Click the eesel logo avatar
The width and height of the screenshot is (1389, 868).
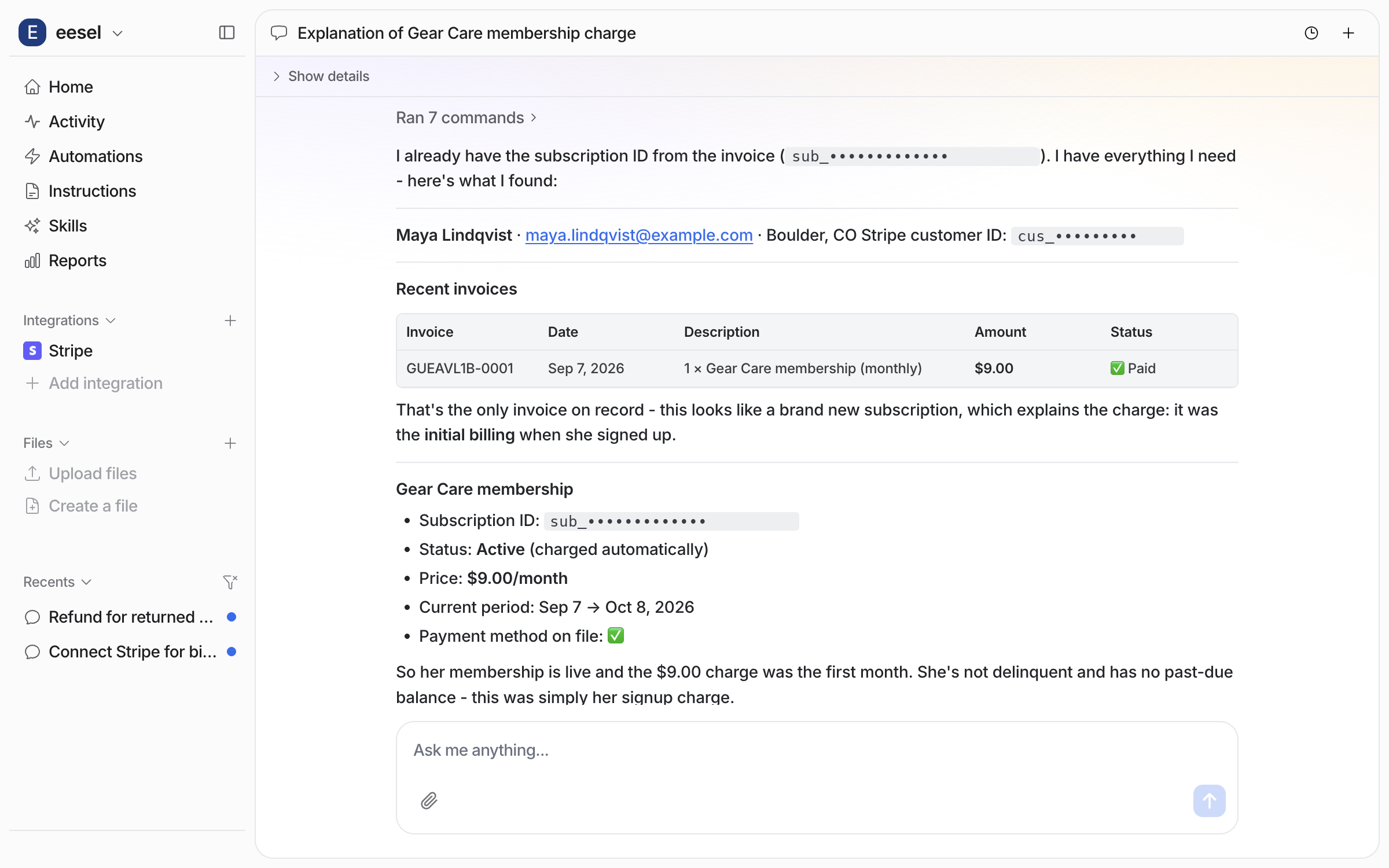(32, 32)
